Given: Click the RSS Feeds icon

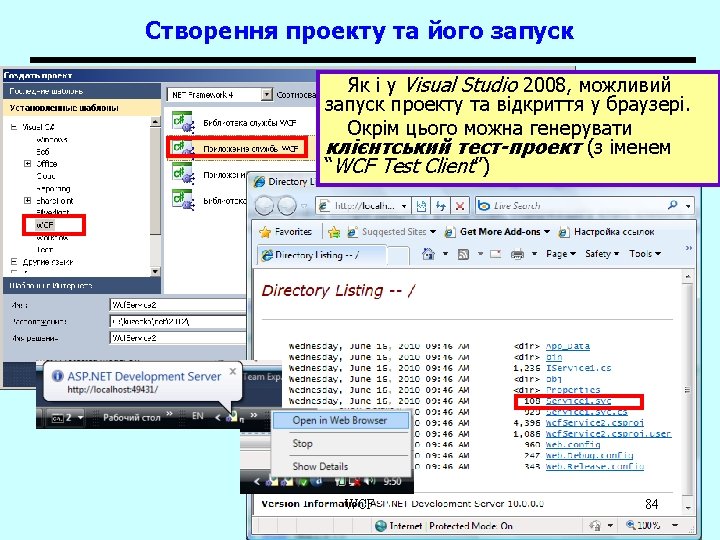Looking at the screenshot, I should 463,254.
